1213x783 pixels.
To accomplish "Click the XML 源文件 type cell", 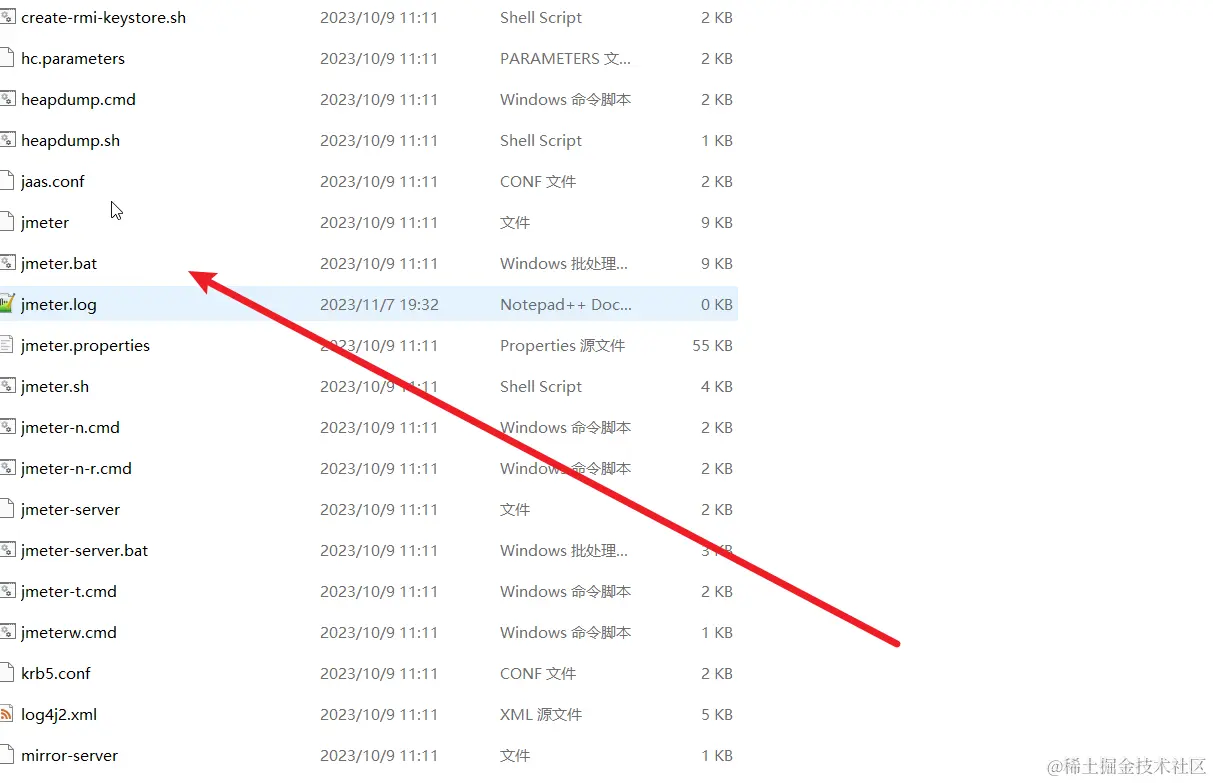I will tap(541, 715).
